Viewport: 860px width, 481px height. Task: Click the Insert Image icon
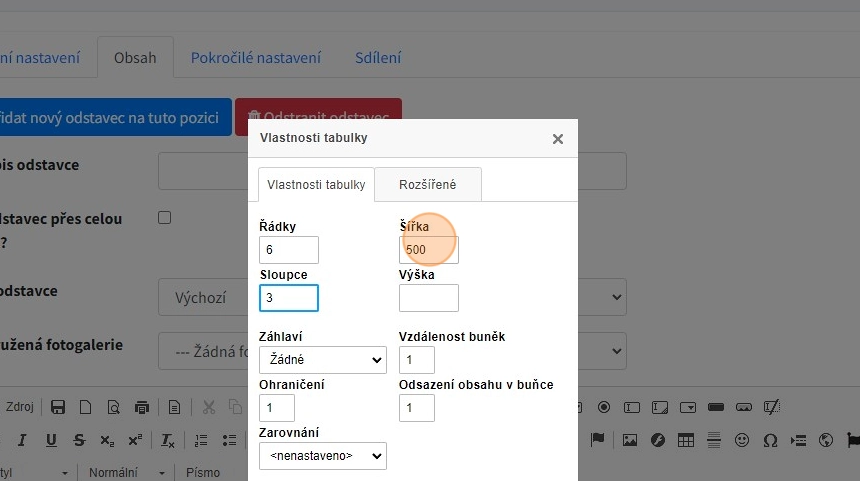[630, 440]
